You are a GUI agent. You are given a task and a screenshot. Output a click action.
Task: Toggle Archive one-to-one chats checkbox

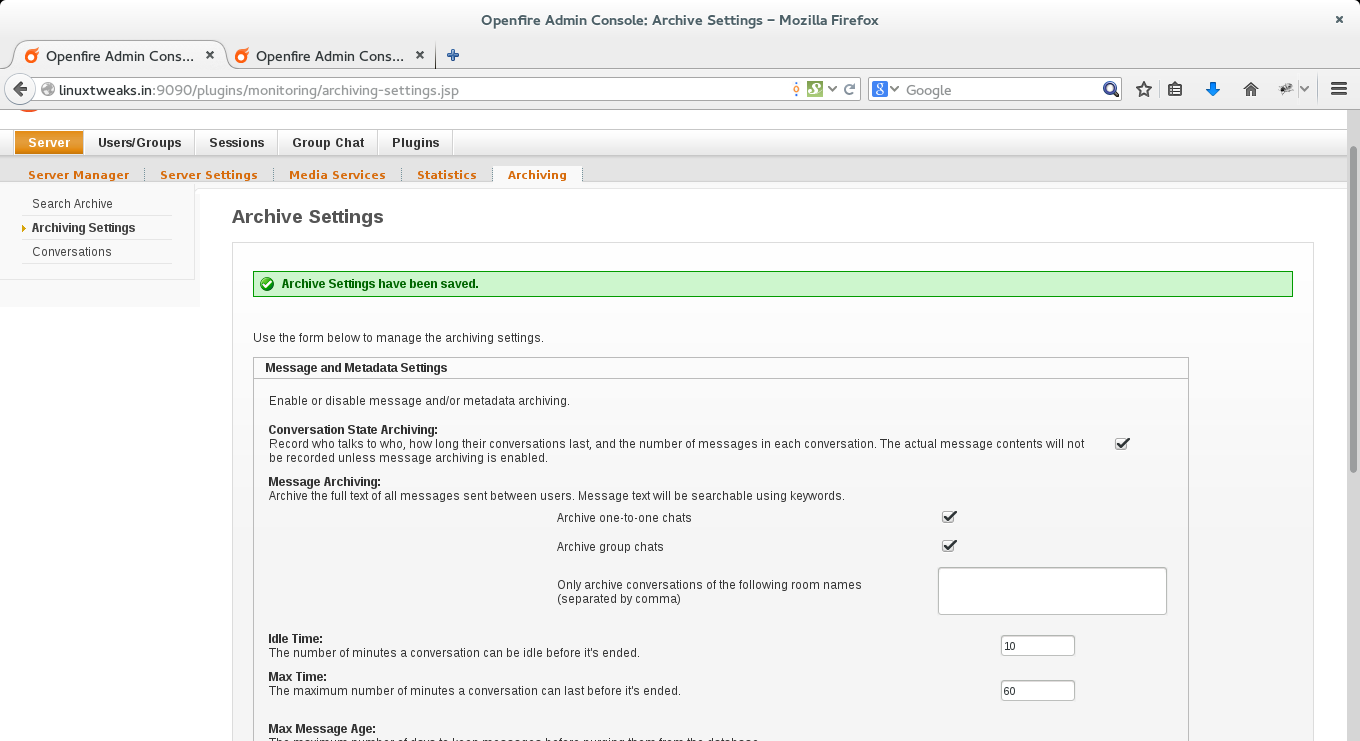[x=949, y=517]
